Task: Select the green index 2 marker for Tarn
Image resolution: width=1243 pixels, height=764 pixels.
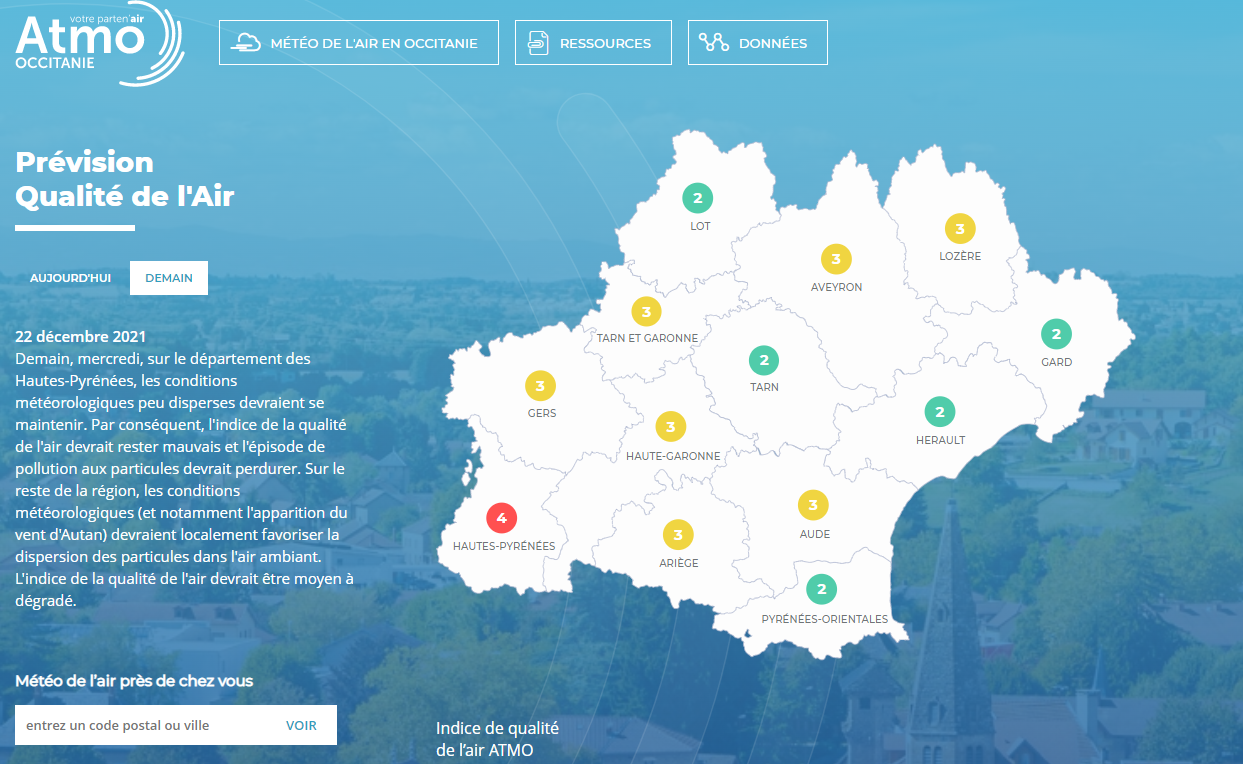Action: (764, 360)
